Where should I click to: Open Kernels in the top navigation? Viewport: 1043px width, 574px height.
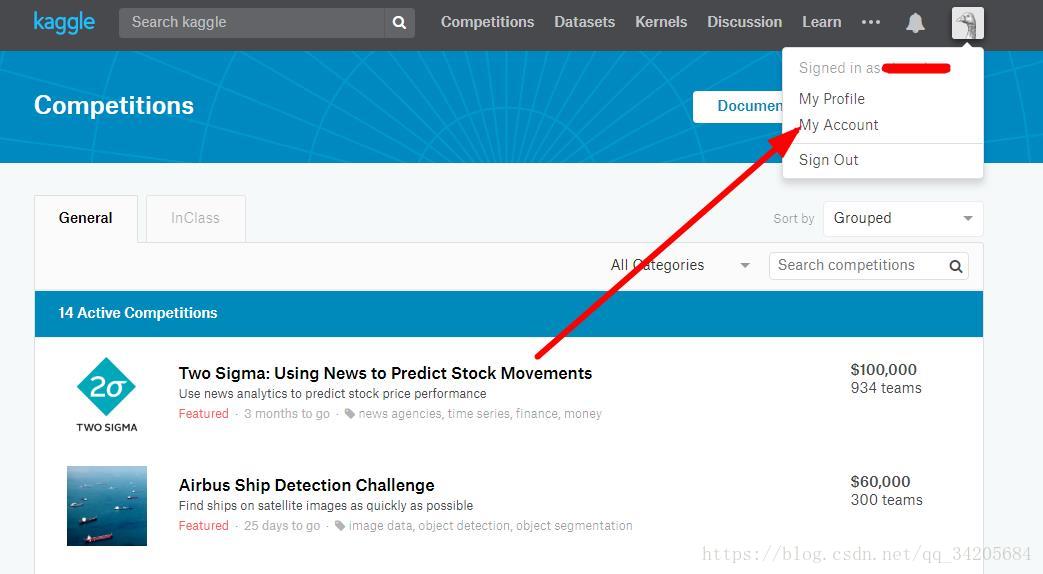pyautogui.click(x=661, y=22)
